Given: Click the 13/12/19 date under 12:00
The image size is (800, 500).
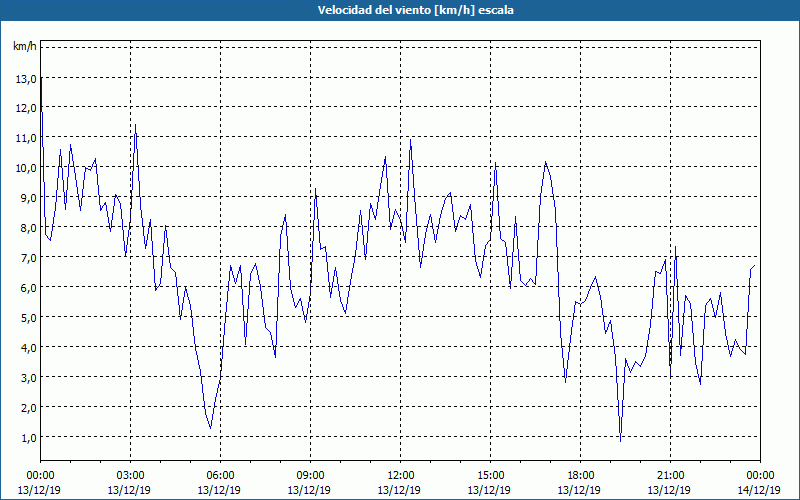Looking at the screenshot, I should tap(399, 490).
